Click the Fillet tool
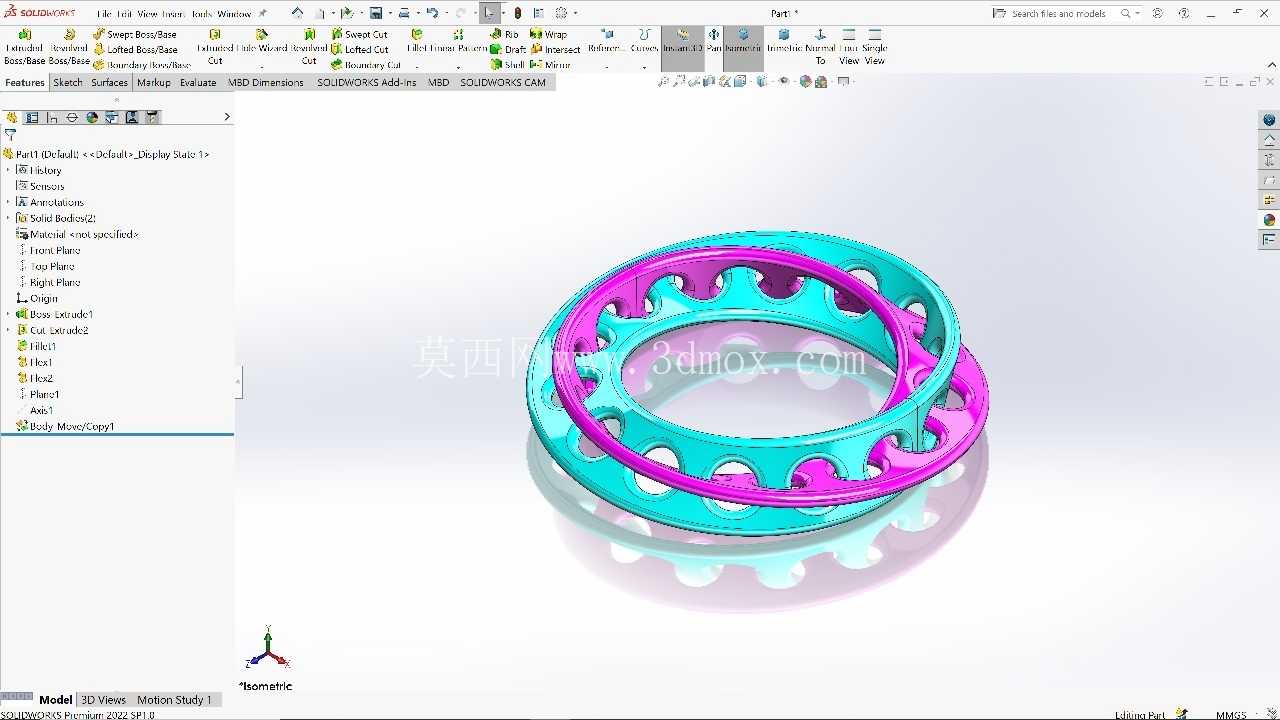This screenshot has width=1280, height=720. [x=417, y=41]
